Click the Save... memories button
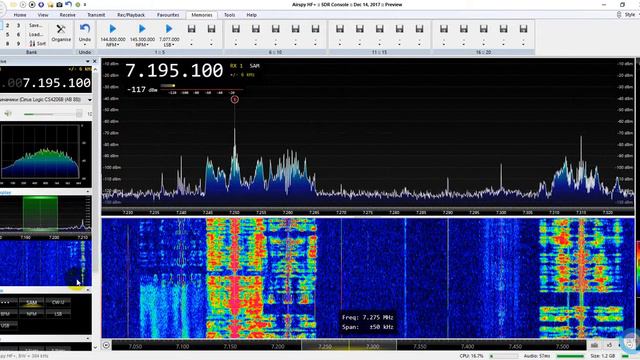The height and width of the screenshot is (360, 640). coord(37,25)
